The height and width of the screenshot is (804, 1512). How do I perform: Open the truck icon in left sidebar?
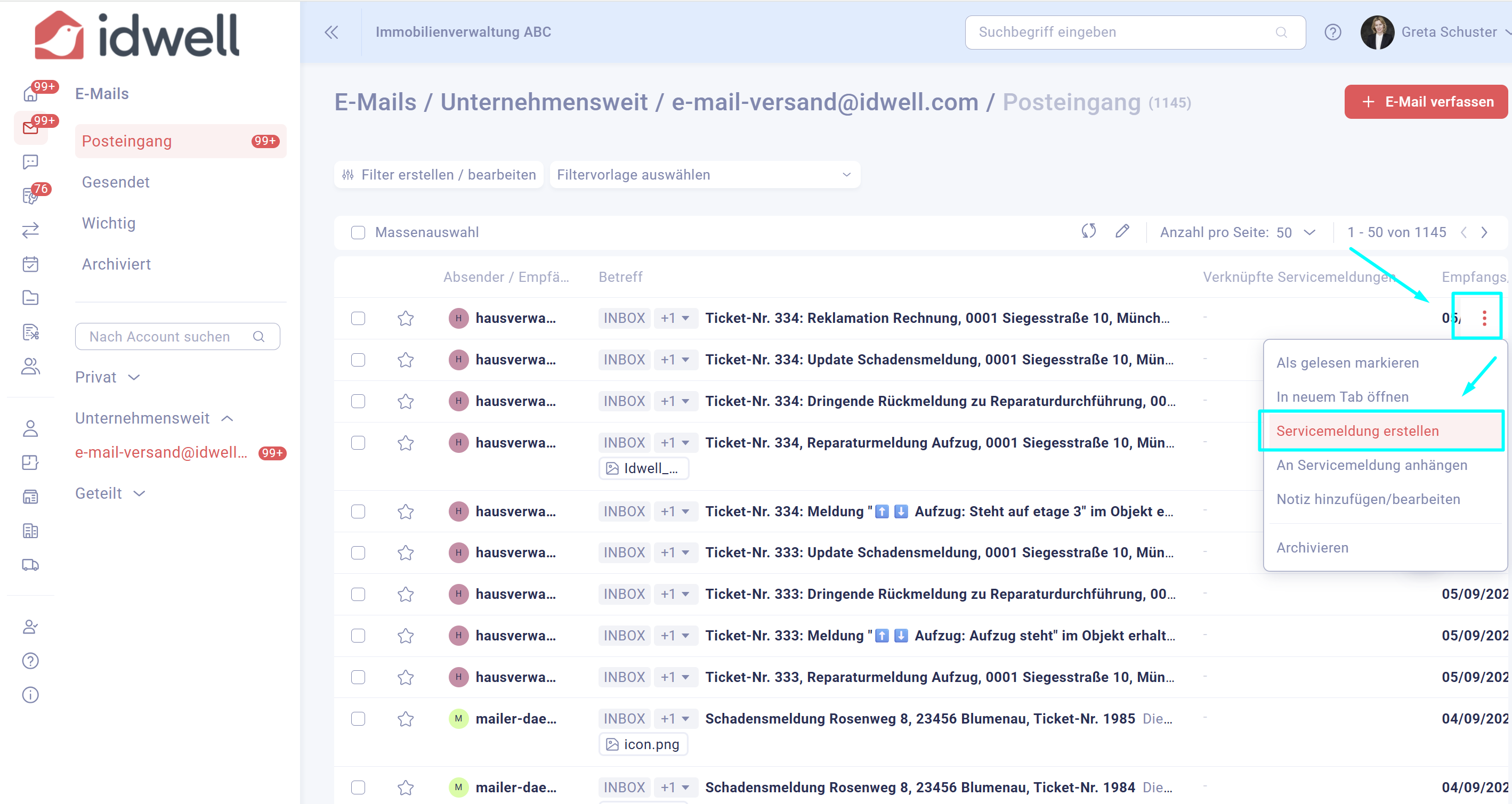(x=30, y=565)
